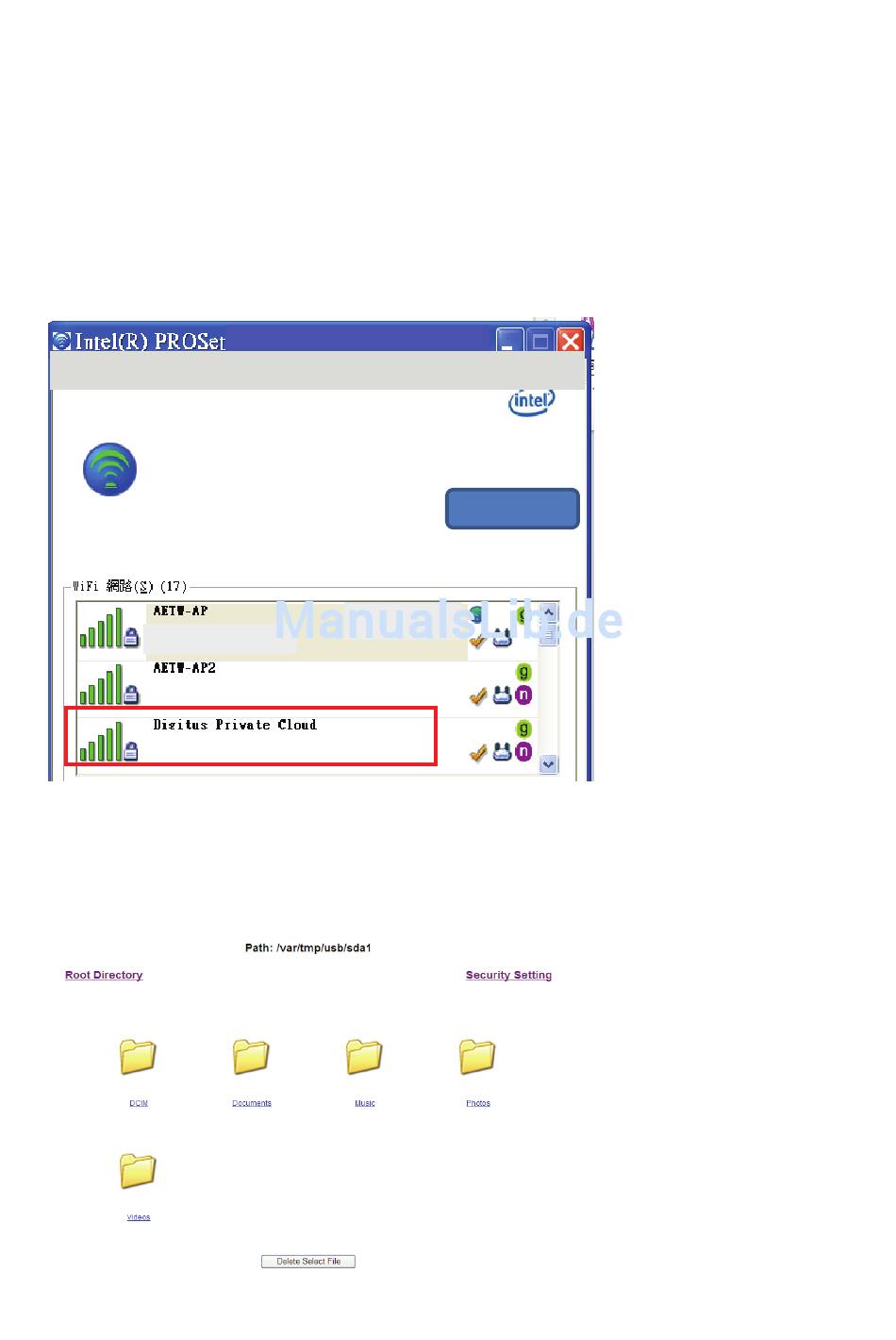Click signal bars for Digitus Private Cloud

pos(101,741)
